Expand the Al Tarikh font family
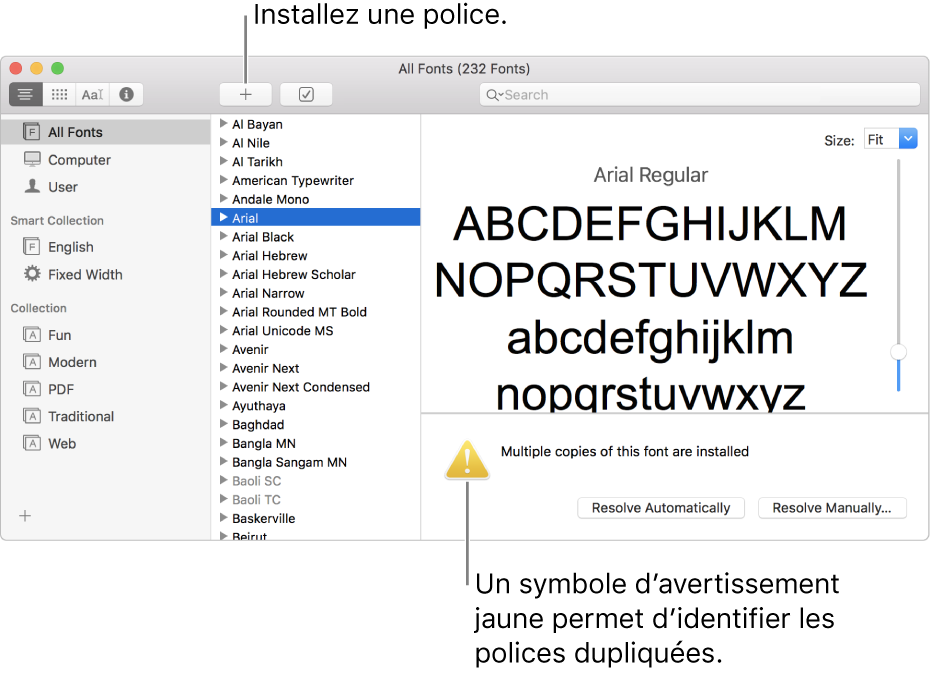 (x=223, y=161)
